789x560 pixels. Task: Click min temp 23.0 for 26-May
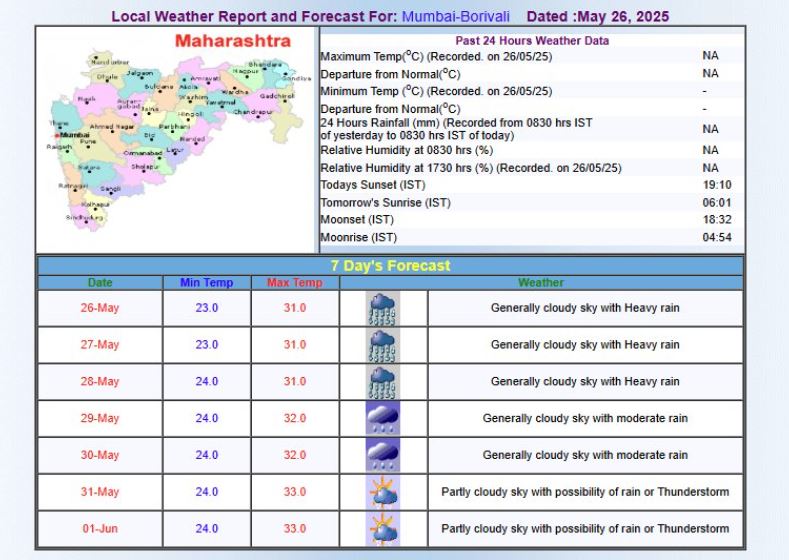click(x=207, y=308)
